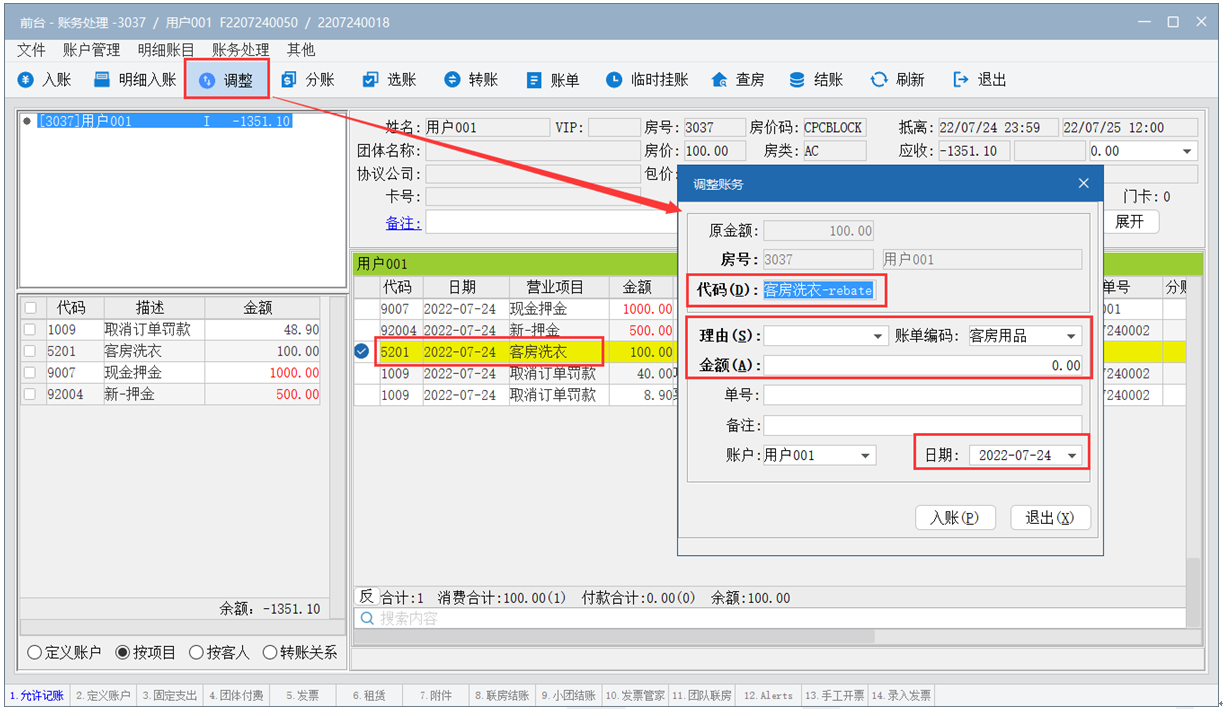Switch to the 5.发票 tab
The width and height of the screenshot is (1223, 709).
coord(302,695)
